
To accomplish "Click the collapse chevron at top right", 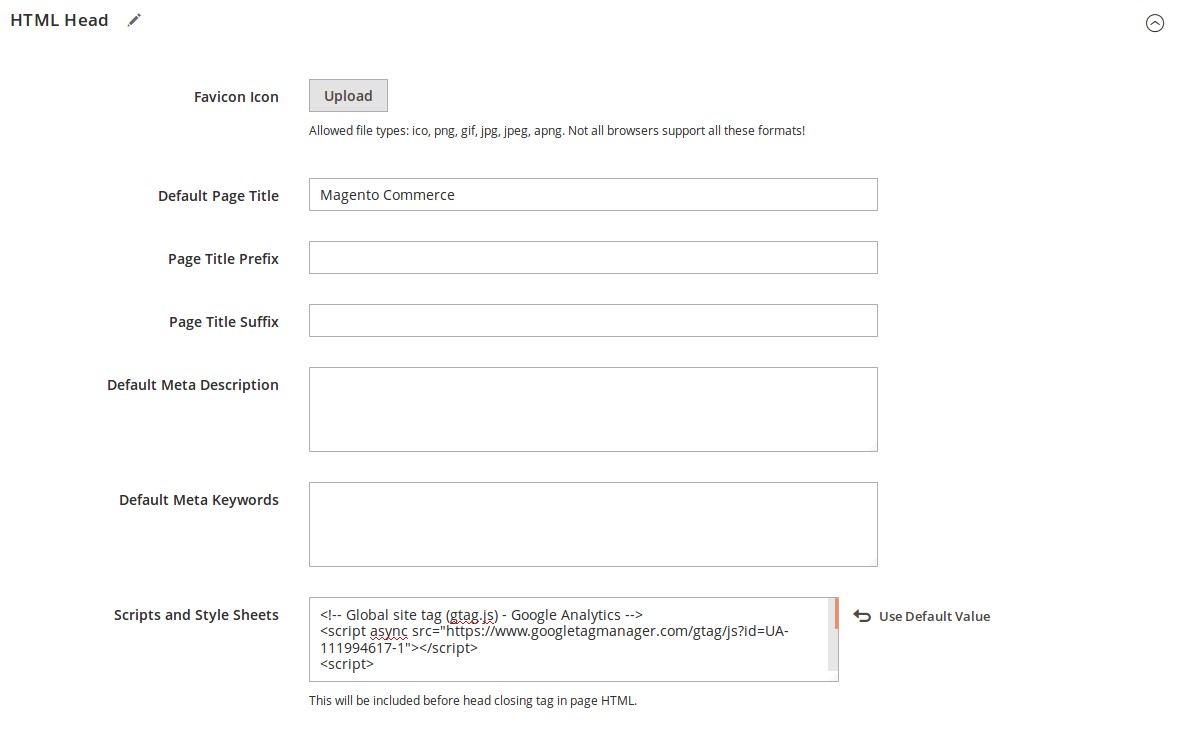I will click(1156, 22).
